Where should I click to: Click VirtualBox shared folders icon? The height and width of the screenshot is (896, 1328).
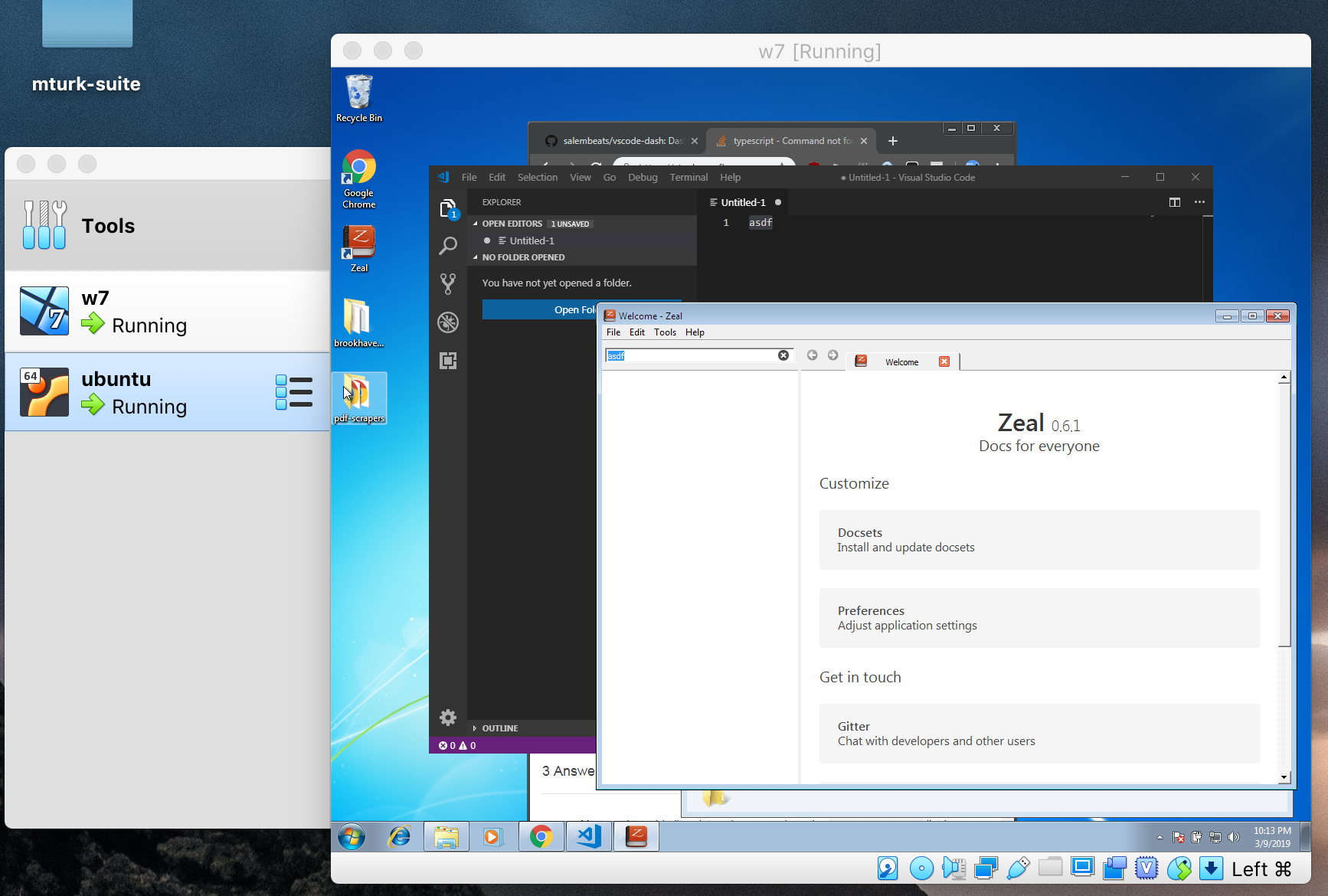click(x=1050, y=868)
